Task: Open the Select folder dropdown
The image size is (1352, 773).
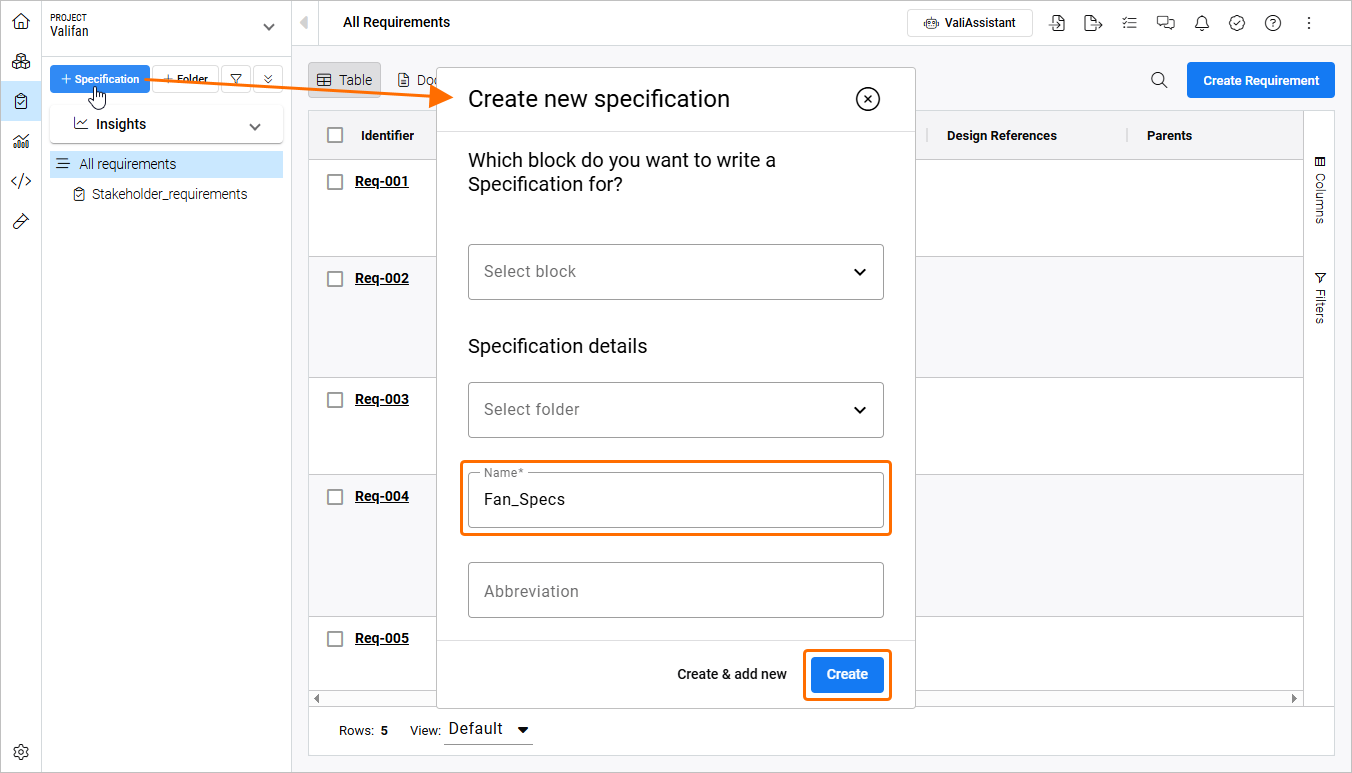Action: click(x=676, y=410)
